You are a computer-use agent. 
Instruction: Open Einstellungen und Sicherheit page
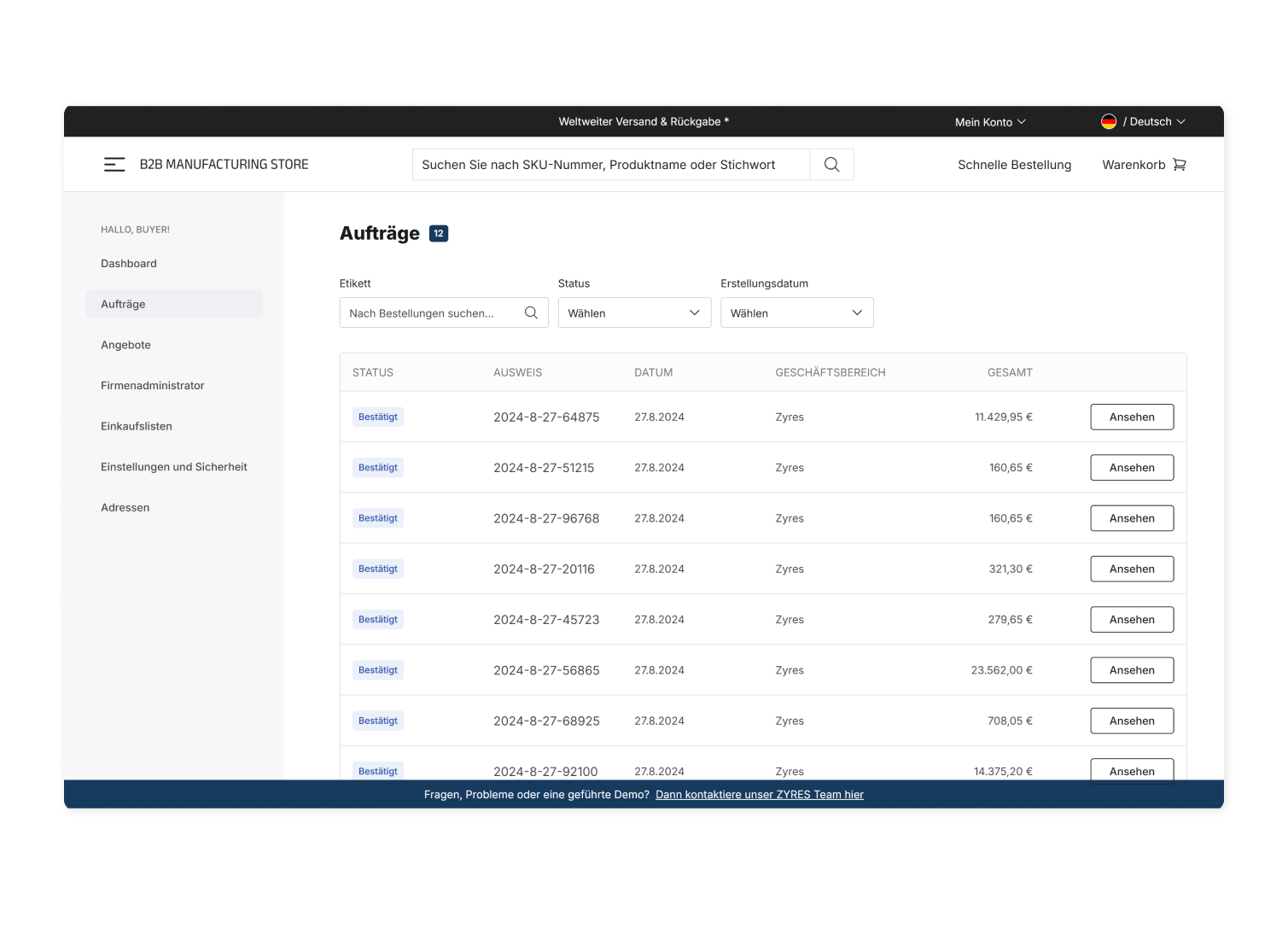pyautogui.click(x=174, y=467)
